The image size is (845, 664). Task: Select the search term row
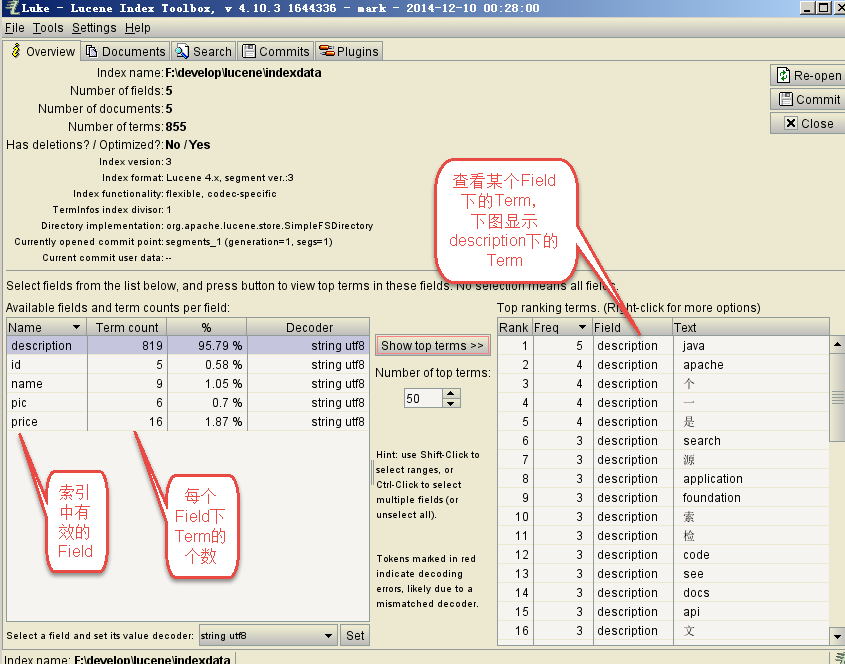click(663, 441)
